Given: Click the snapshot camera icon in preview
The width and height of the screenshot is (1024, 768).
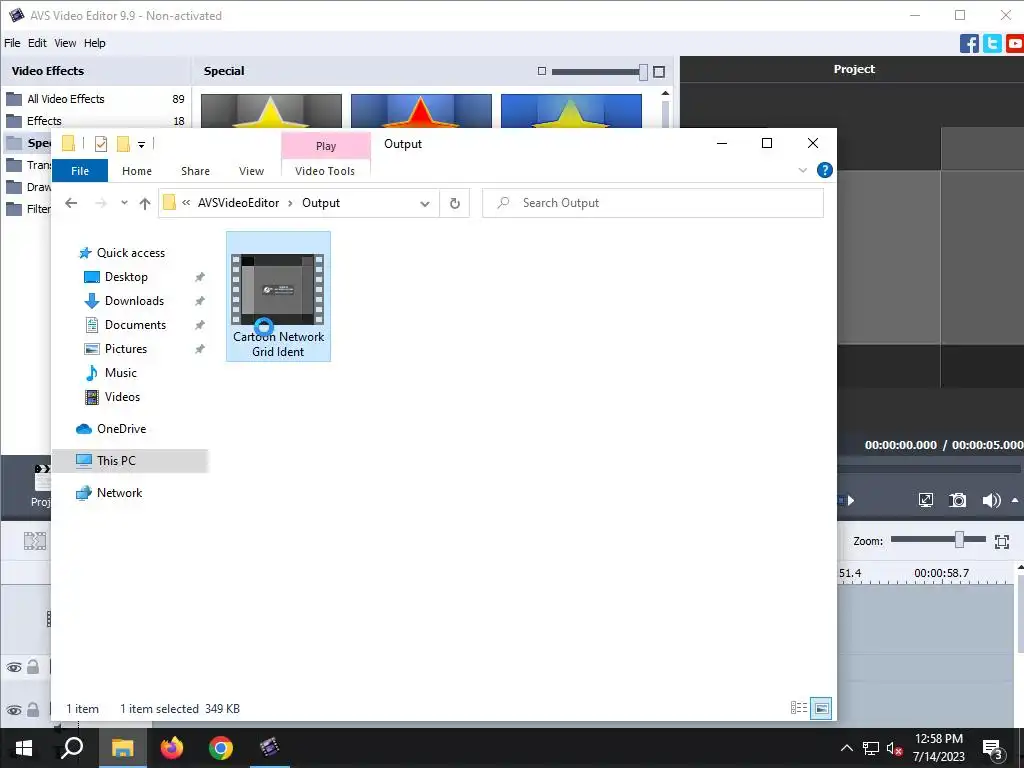Looking at the screenshot, I should click(x=957, y=500).
